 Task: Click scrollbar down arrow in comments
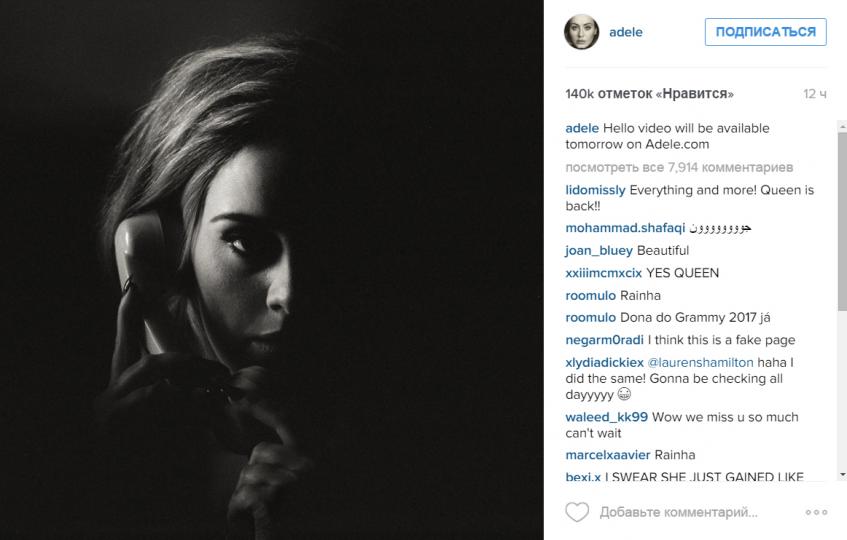coord(842,475)
